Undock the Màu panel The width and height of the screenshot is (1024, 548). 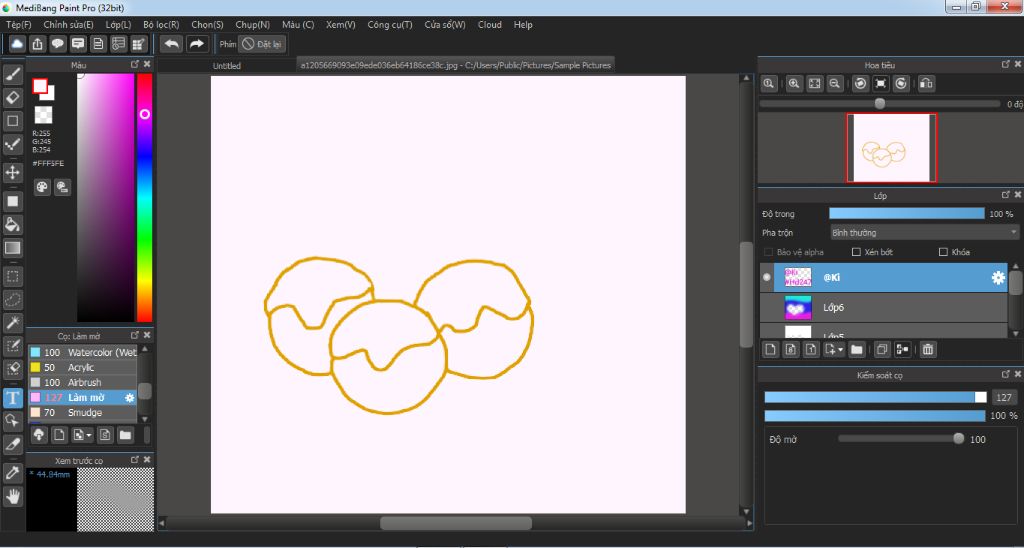coord(135,65)
